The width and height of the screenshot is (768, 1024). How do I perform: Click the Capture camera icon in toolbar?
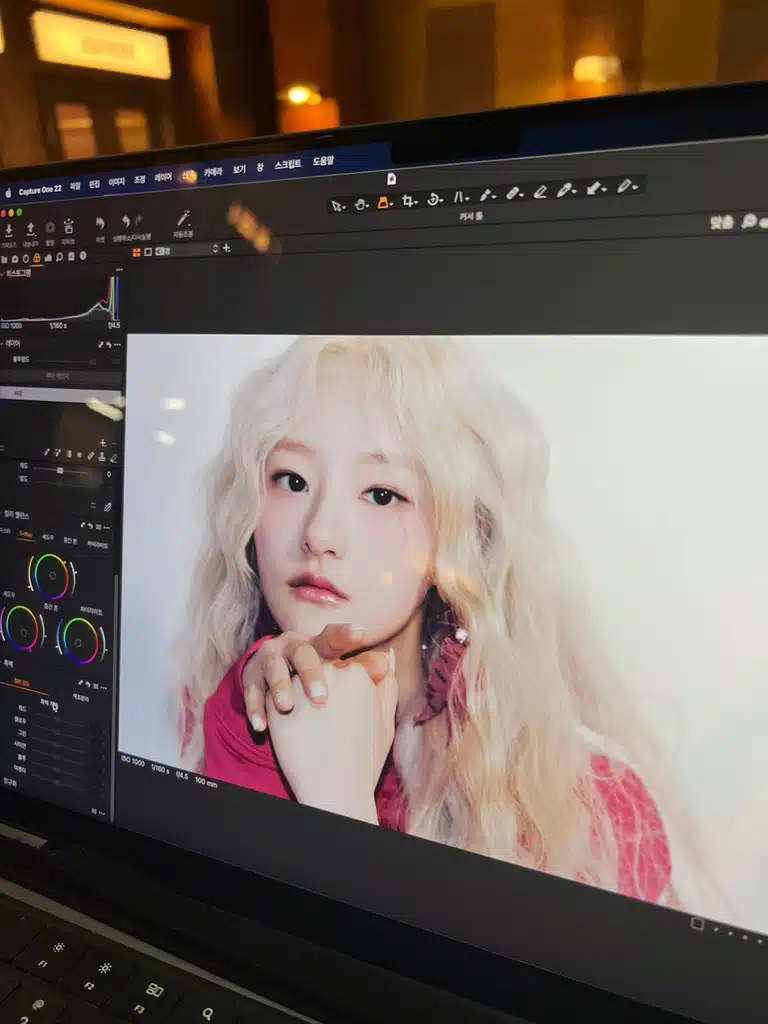click(x=50, y=227)
